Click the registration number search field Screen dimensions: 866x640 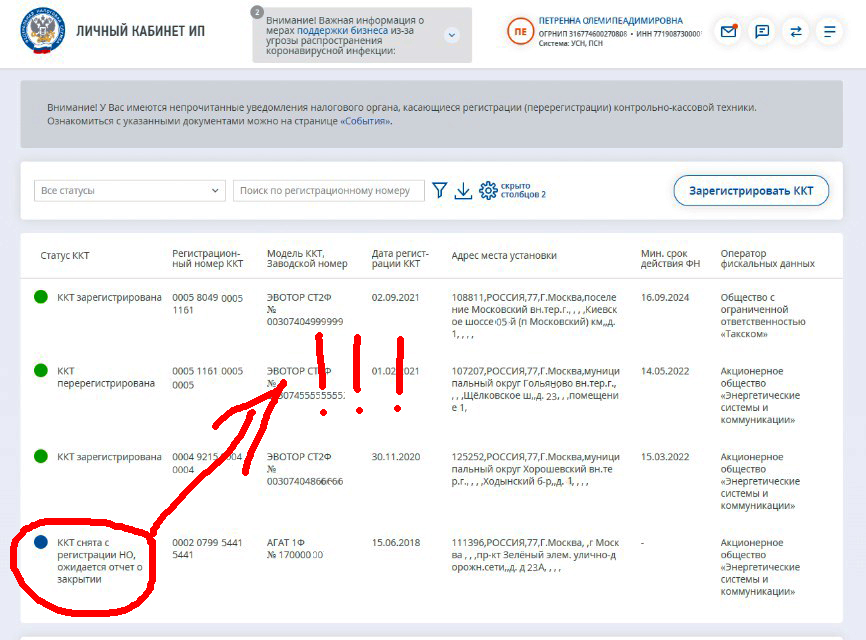tap(328, 191)
